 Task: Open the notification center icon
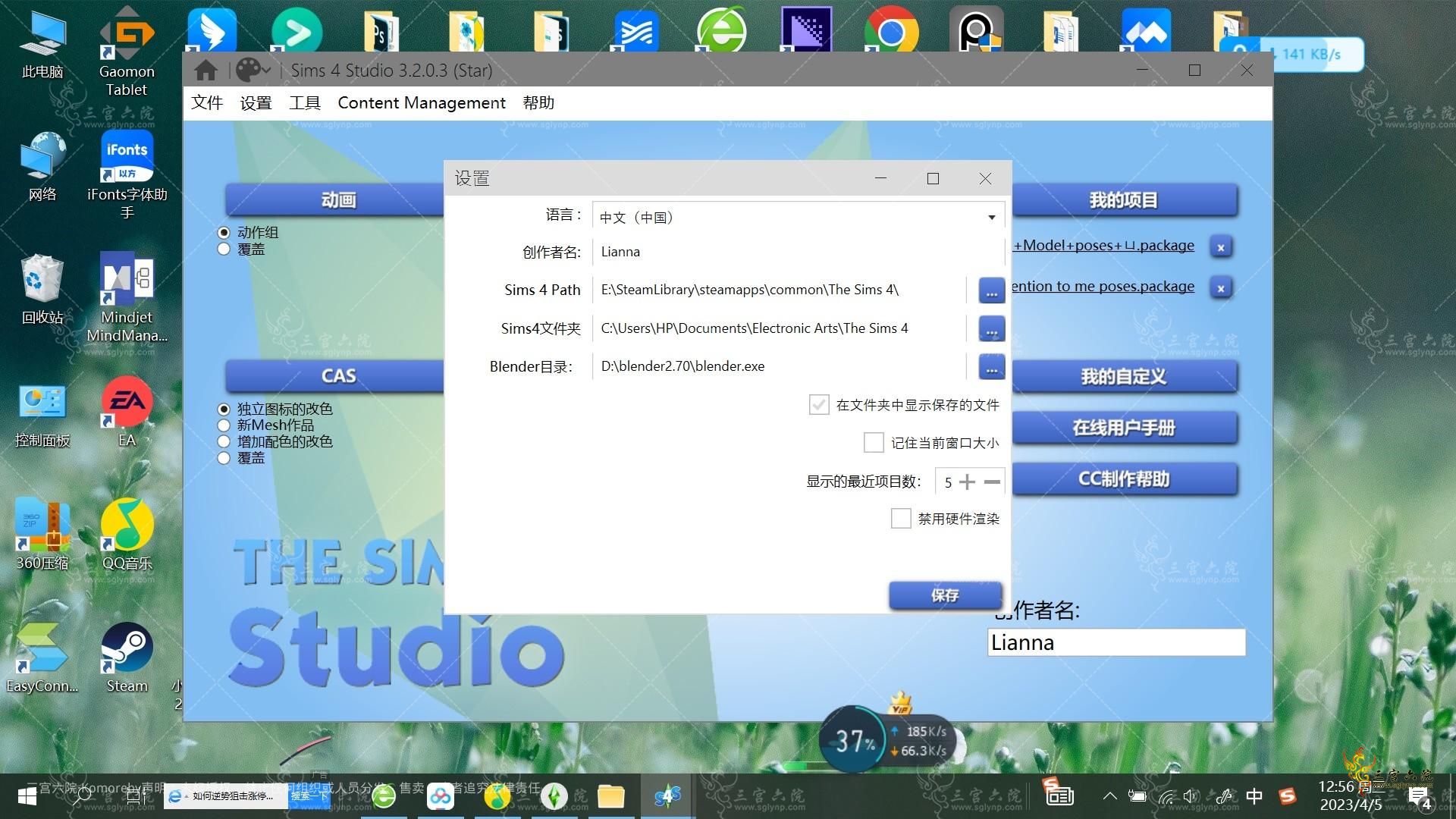pos(1419,797)
